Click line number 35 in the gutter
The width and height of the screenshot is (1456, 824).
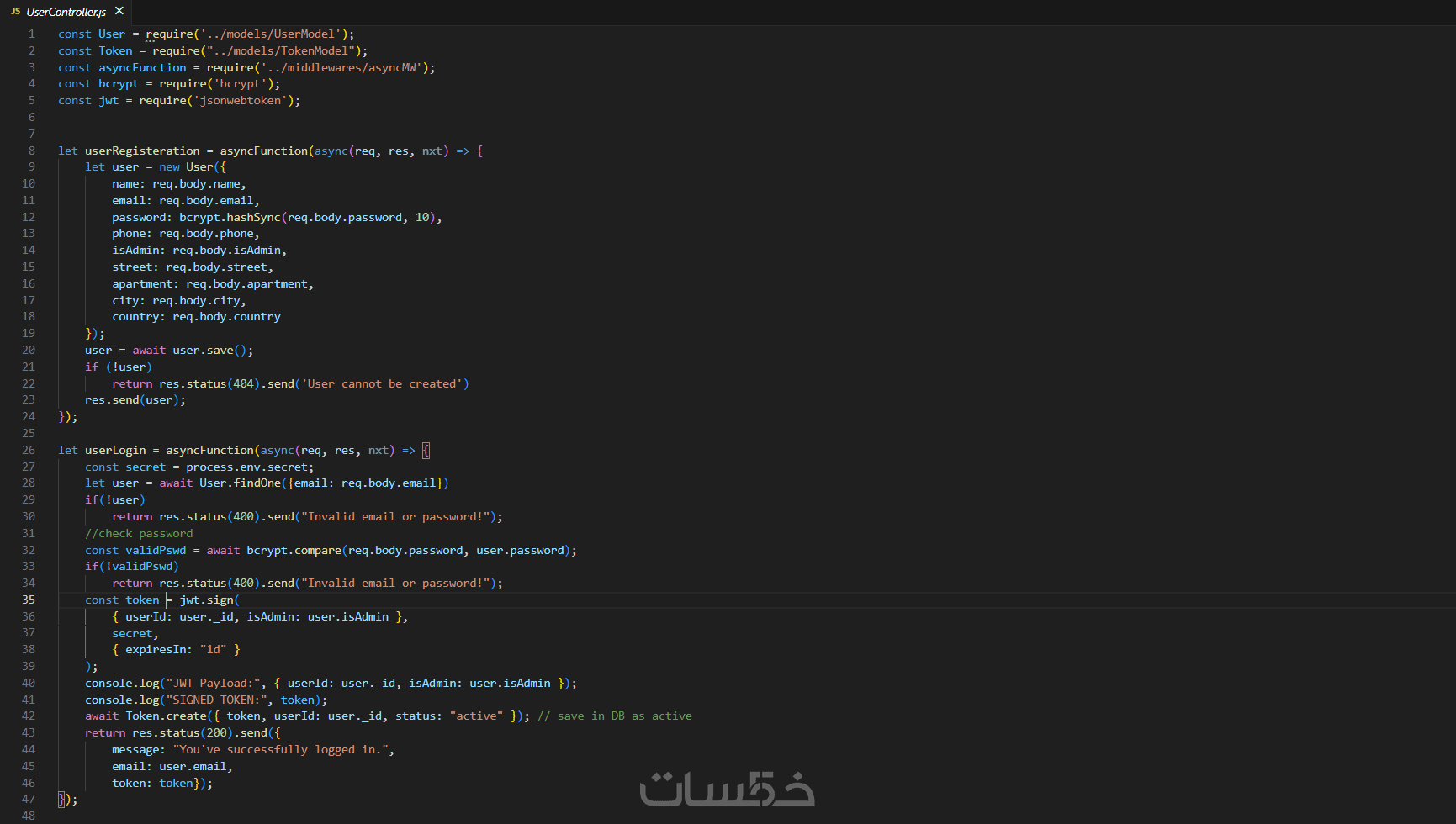pyautogui.click(x=29, y=600)
